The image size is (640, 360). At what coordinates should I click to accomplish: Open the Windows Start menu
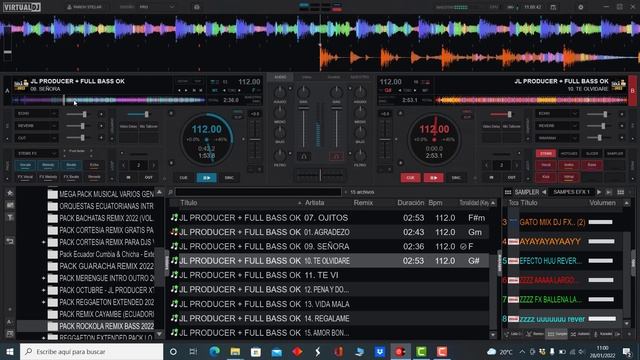pos(10,351)
